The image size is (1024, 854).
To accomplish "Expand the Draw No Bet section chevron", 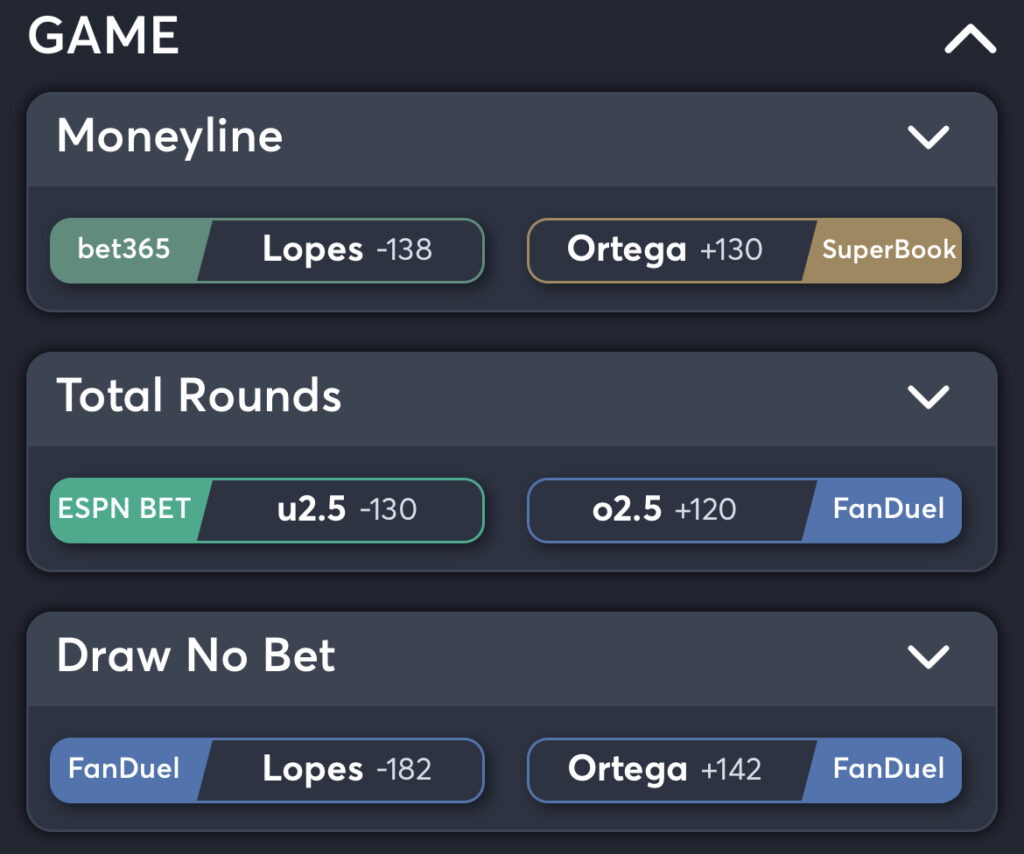I will tap(928, 657).
